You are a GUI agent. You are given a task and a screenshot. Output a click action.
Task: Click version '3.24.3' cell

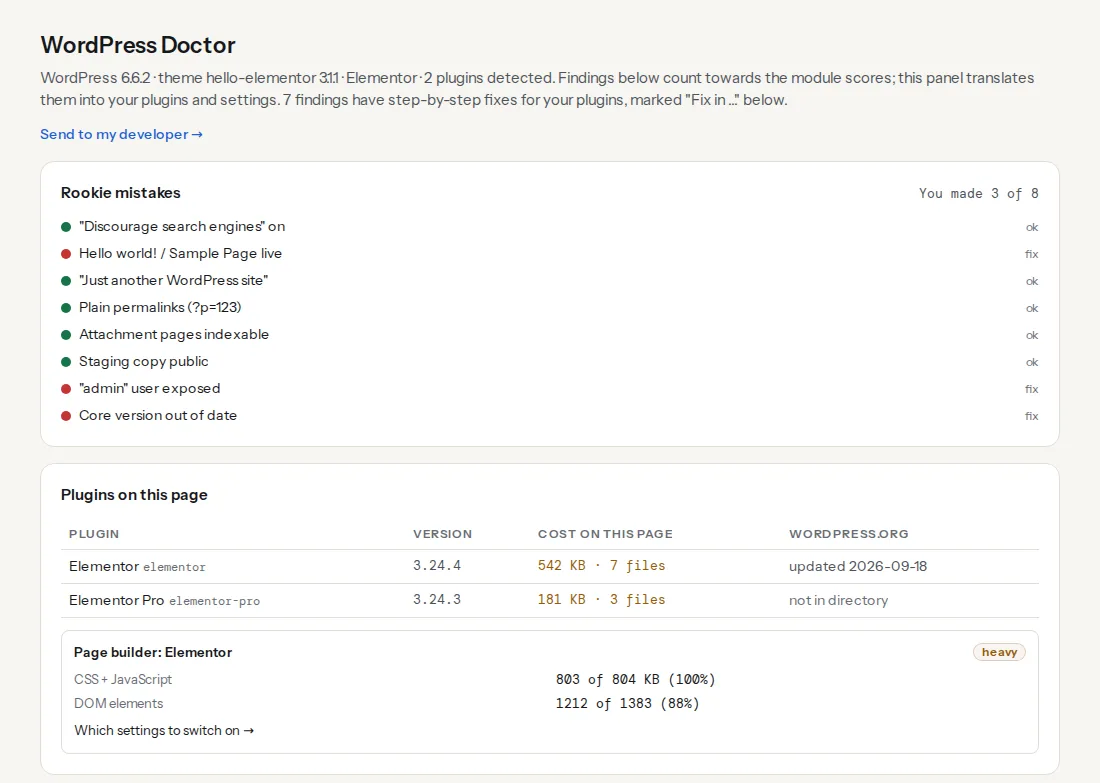coord(436,600)
